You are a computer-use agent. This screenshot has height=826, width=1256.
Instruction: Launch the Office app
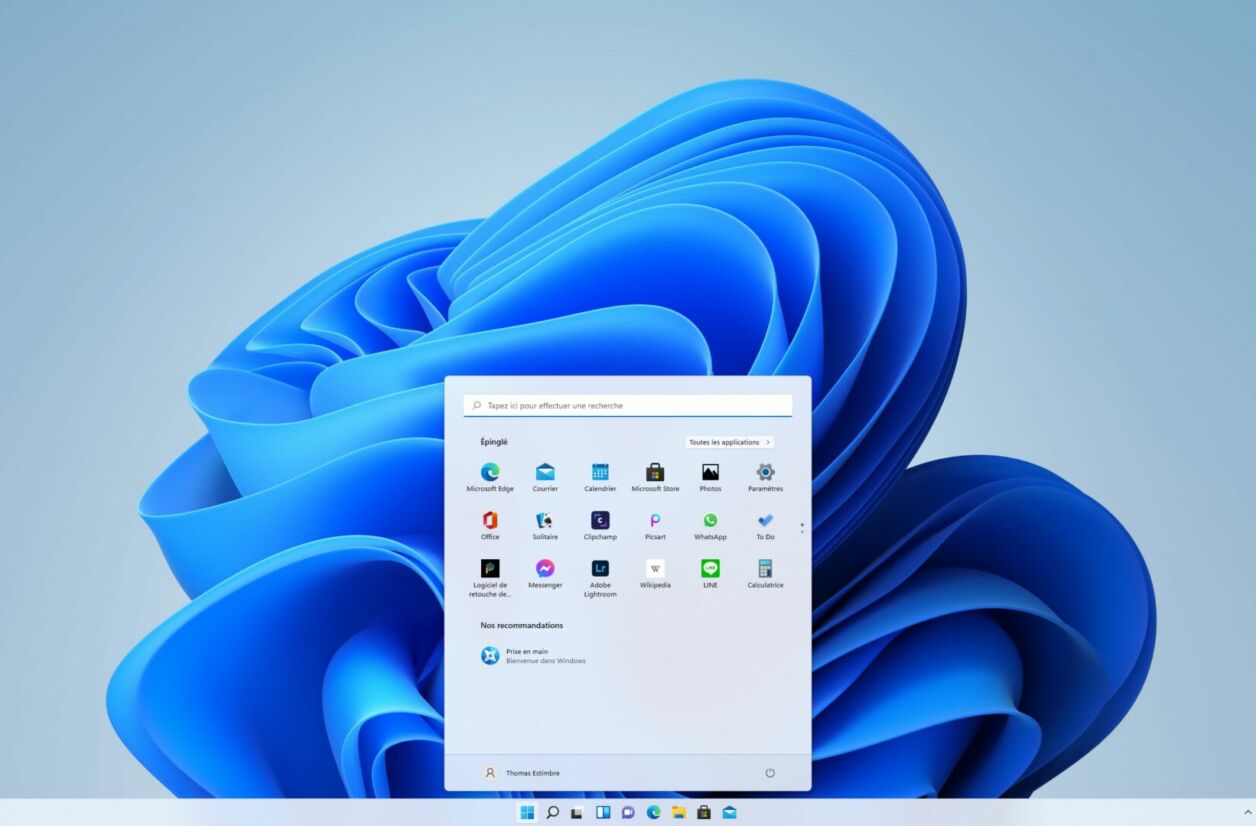[x=490, y=525]
